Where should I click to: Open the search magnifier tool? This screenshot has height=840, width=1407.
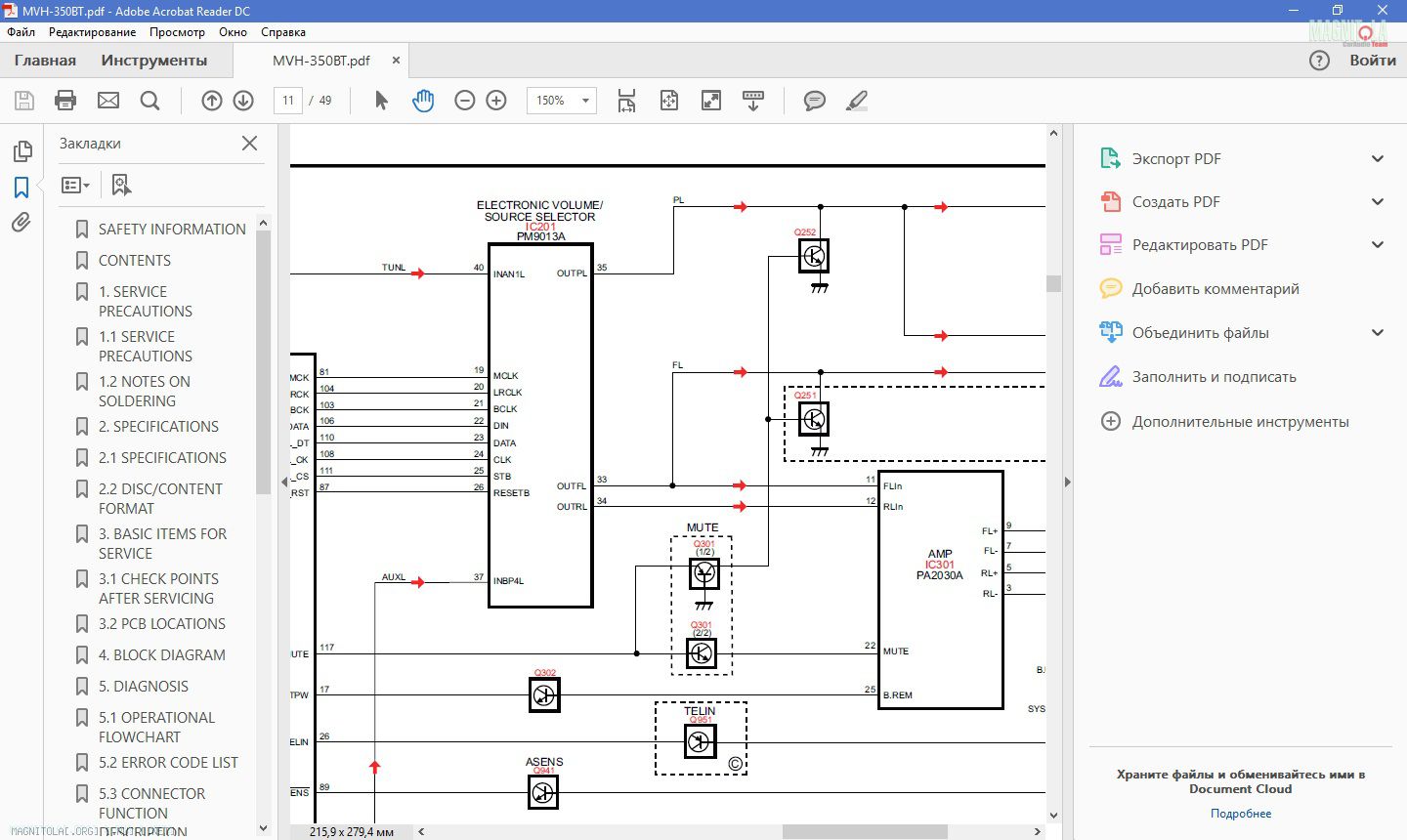[149, 101]
